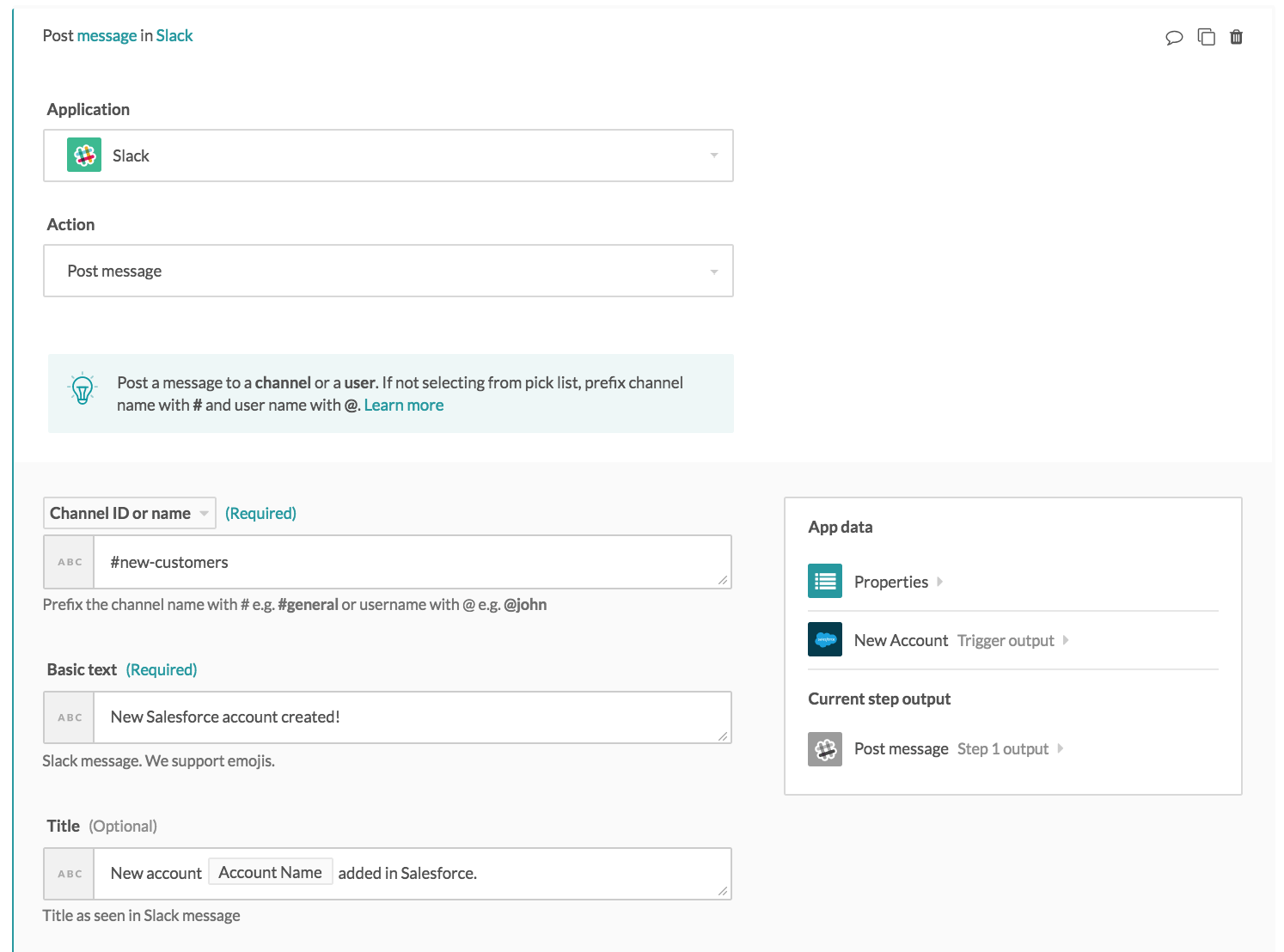Image resolution: width=1284 pixels, height=952 pixels.
Task: Click the comment speech bubble icon
Action: point(1173,37)
